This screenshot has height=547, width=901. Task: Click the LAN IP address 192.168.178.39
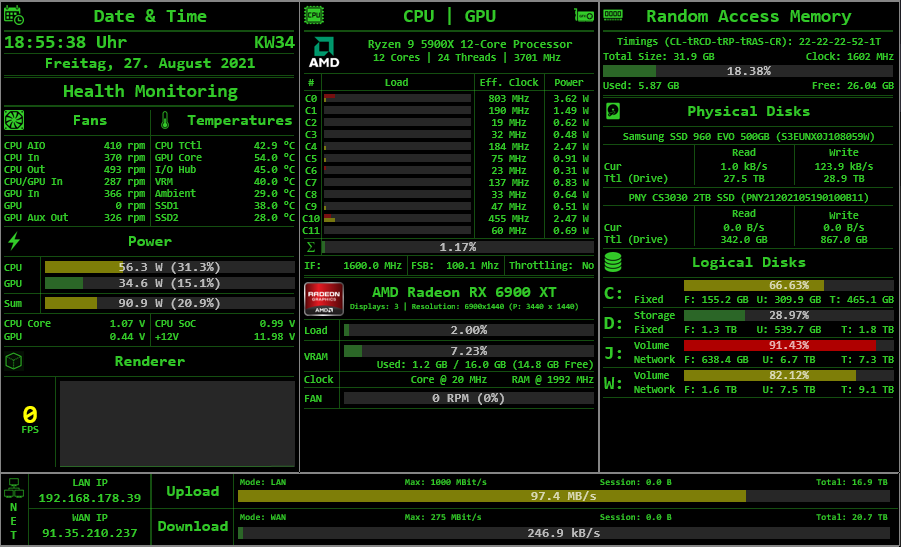90,498
